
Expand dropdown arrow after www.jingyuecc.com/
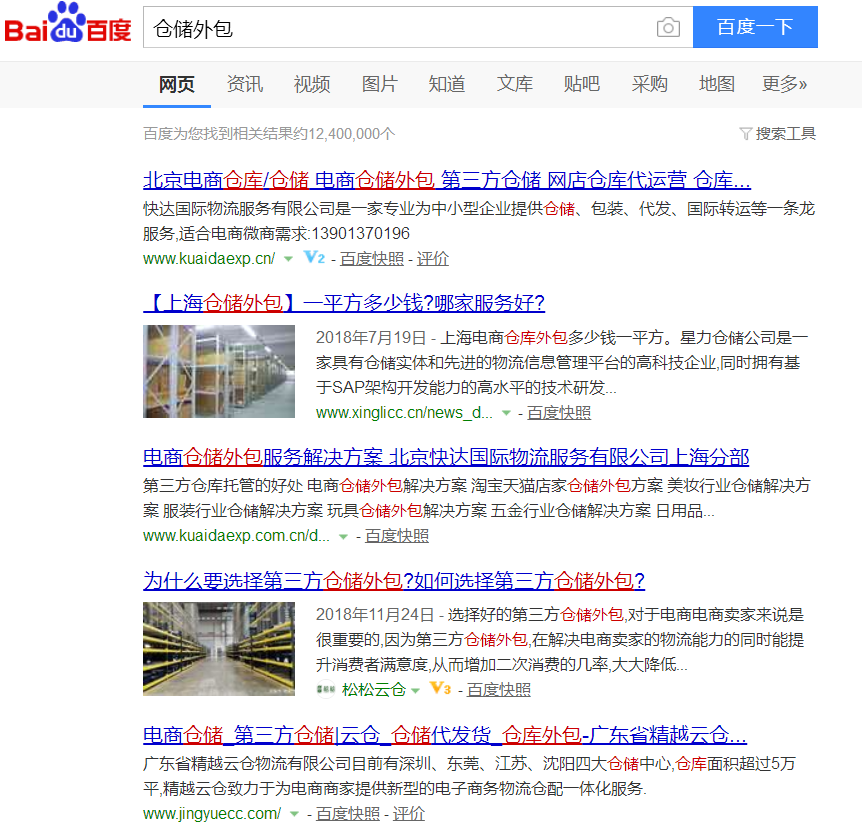coord(295,814)
